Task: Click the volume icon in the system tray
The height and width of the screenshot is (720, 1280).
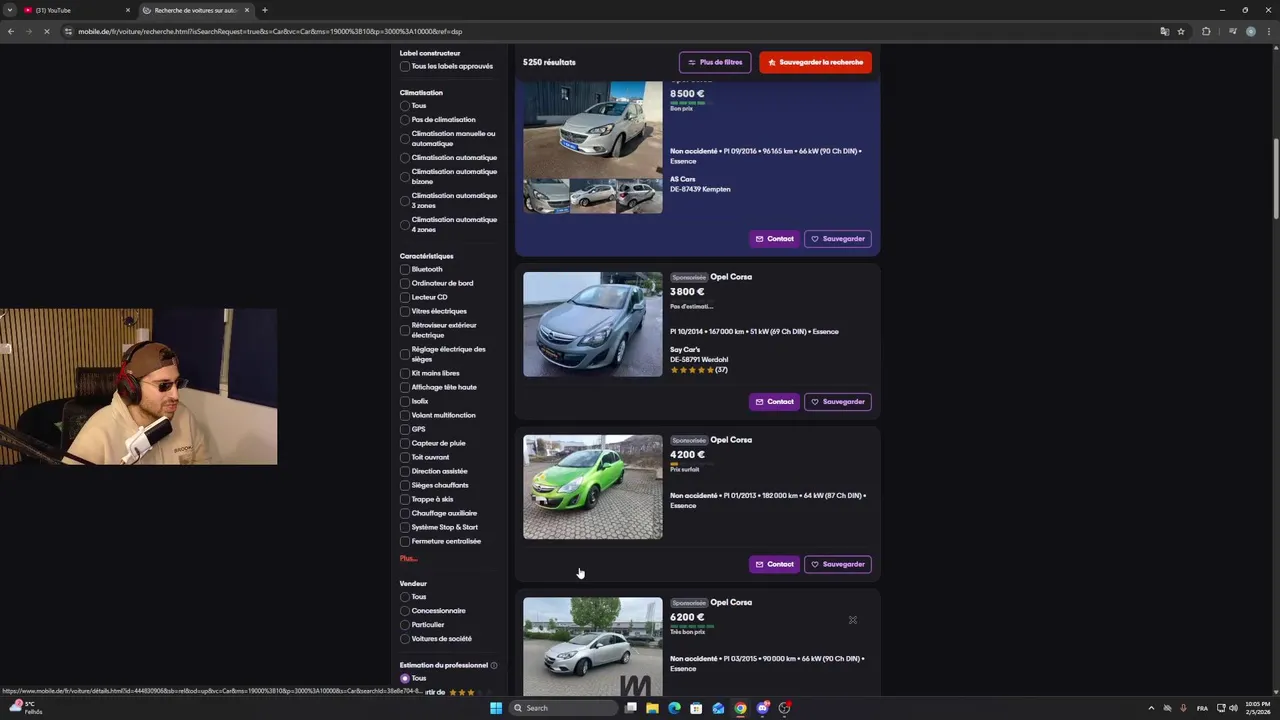Action: [x=1233, y=708]
